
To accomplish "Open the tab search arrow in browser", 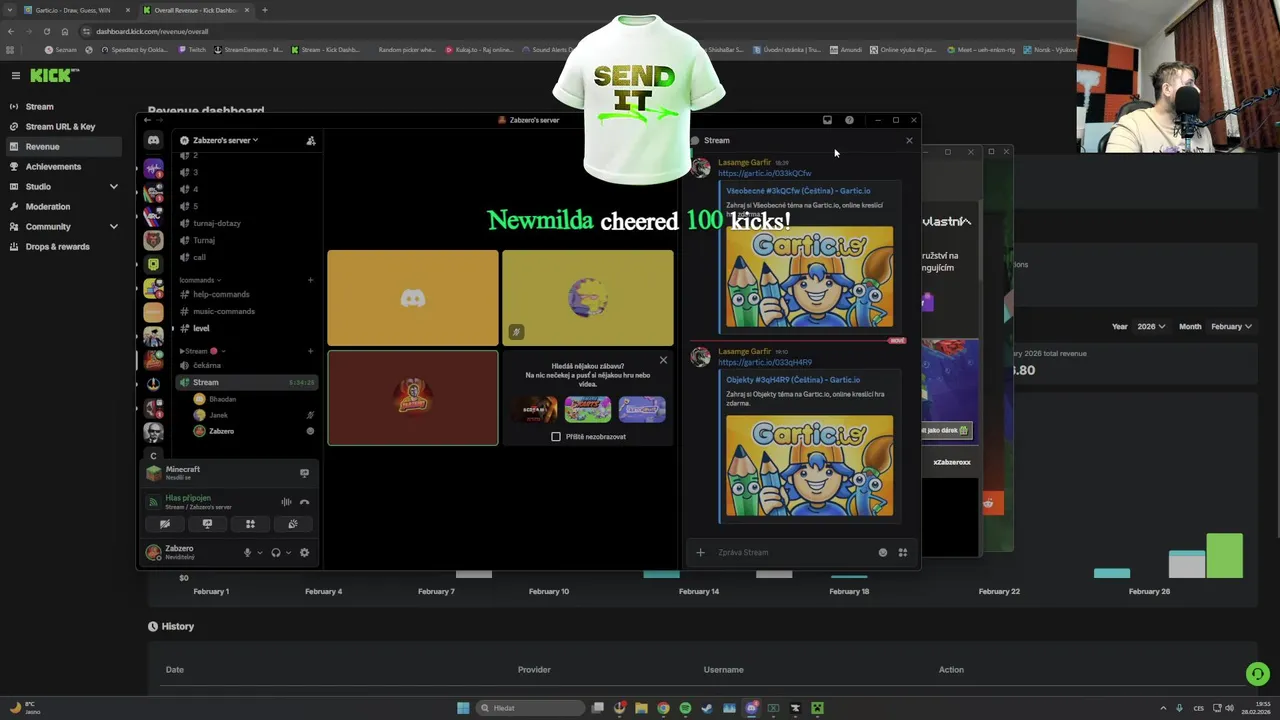I will (x=11, y=10).
